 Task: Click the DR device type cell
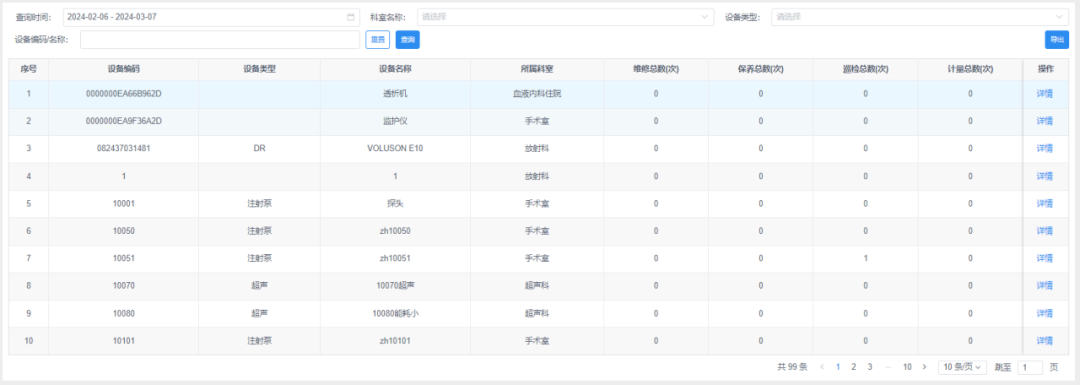[259, 149]
